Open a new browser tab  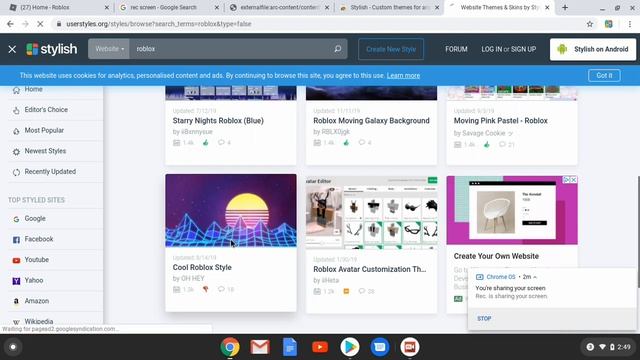coord(565,7)
